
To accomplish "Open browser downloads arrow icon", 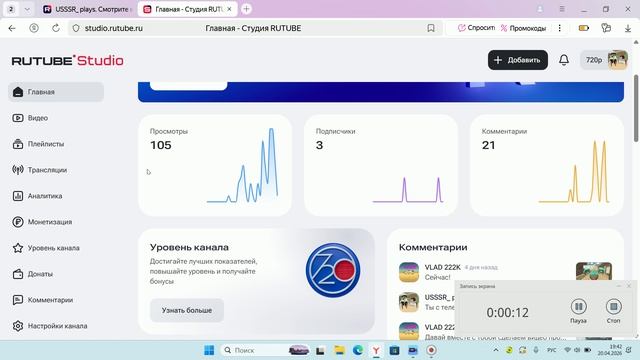I will (x=628, y=28).
